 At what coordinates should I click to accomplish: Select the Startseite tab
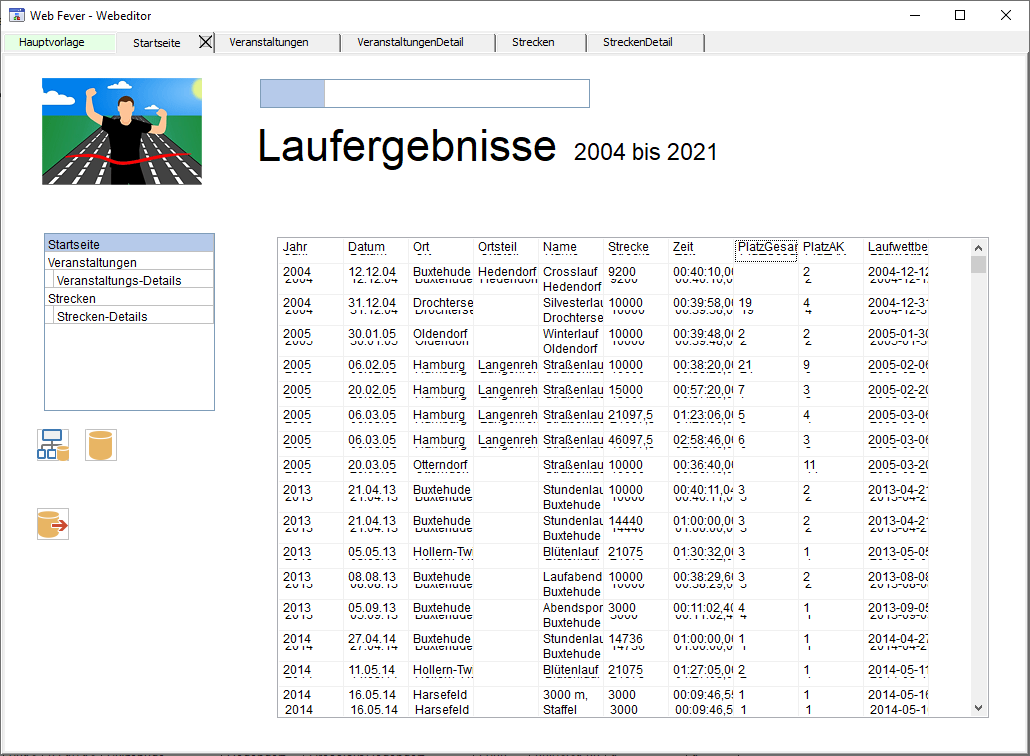[156, 43]
